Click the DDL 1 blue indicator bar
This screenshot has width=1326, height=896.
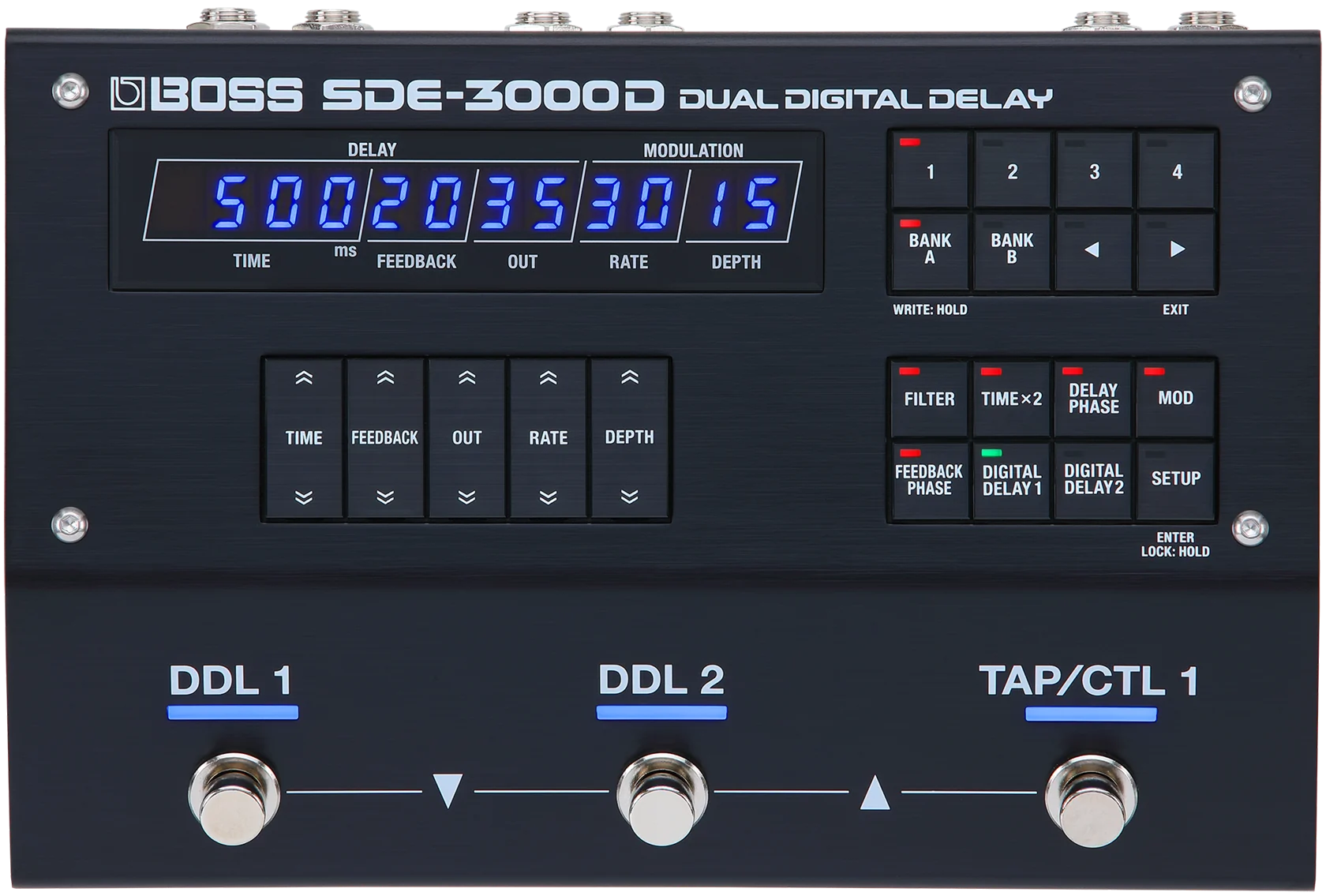tap(233, 713)
